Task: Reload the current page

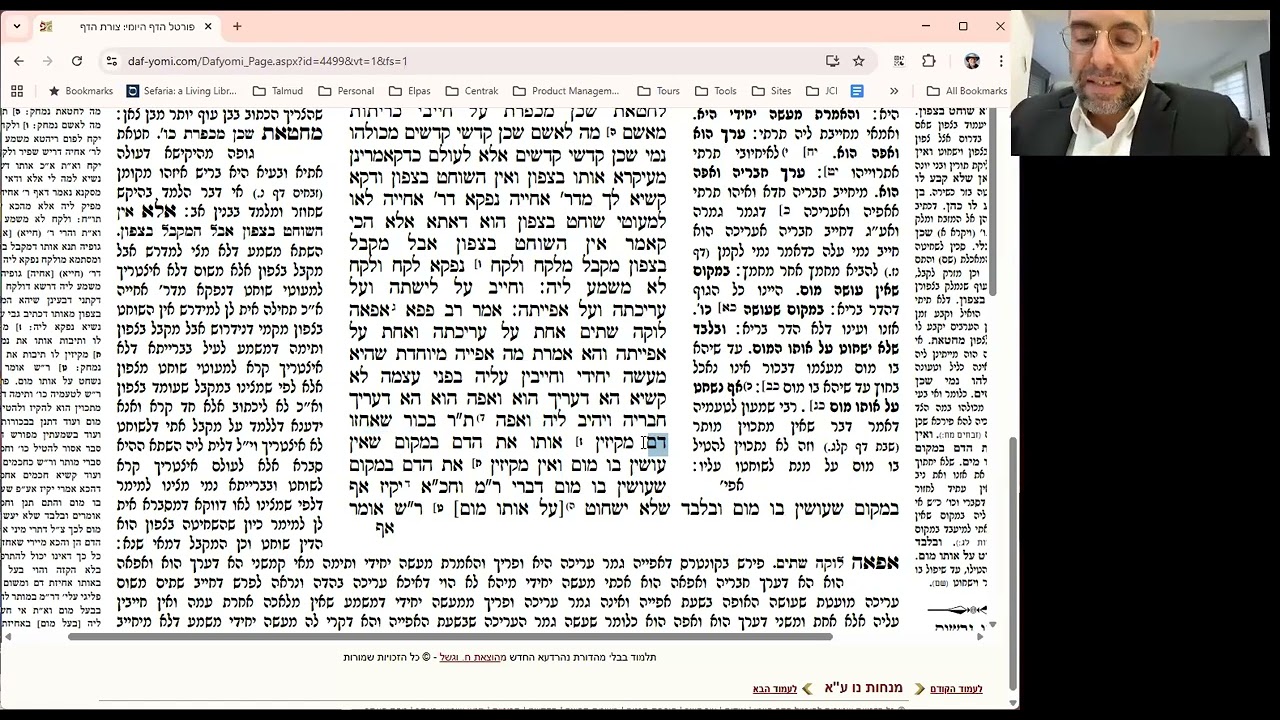Action: pyautogui.click(x=77, y=61)
